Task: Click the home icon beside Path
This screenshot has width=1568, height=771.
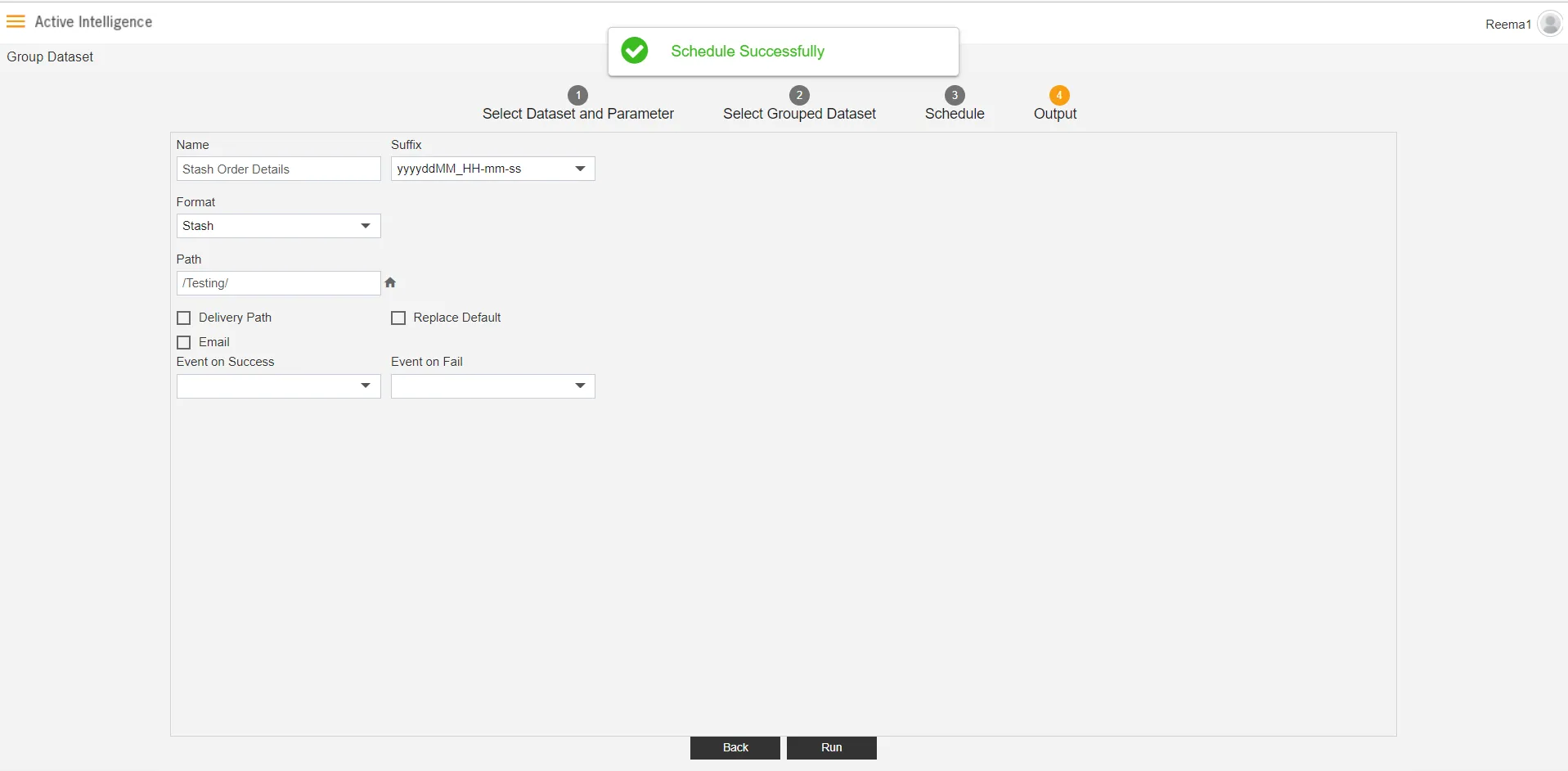Action: (x=390, y=283)
